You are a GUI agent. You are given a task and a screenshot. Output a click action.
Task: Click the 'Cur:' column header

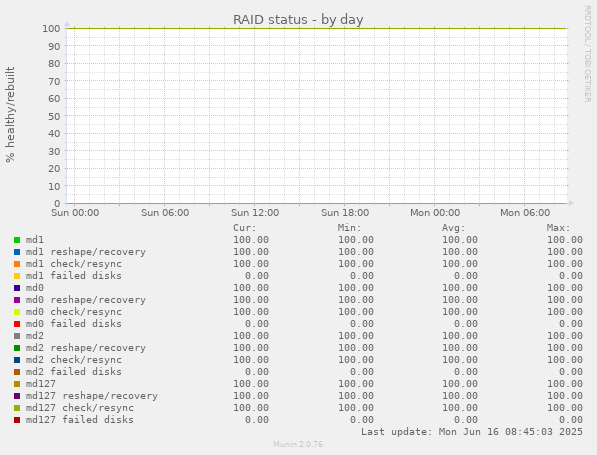245,228
